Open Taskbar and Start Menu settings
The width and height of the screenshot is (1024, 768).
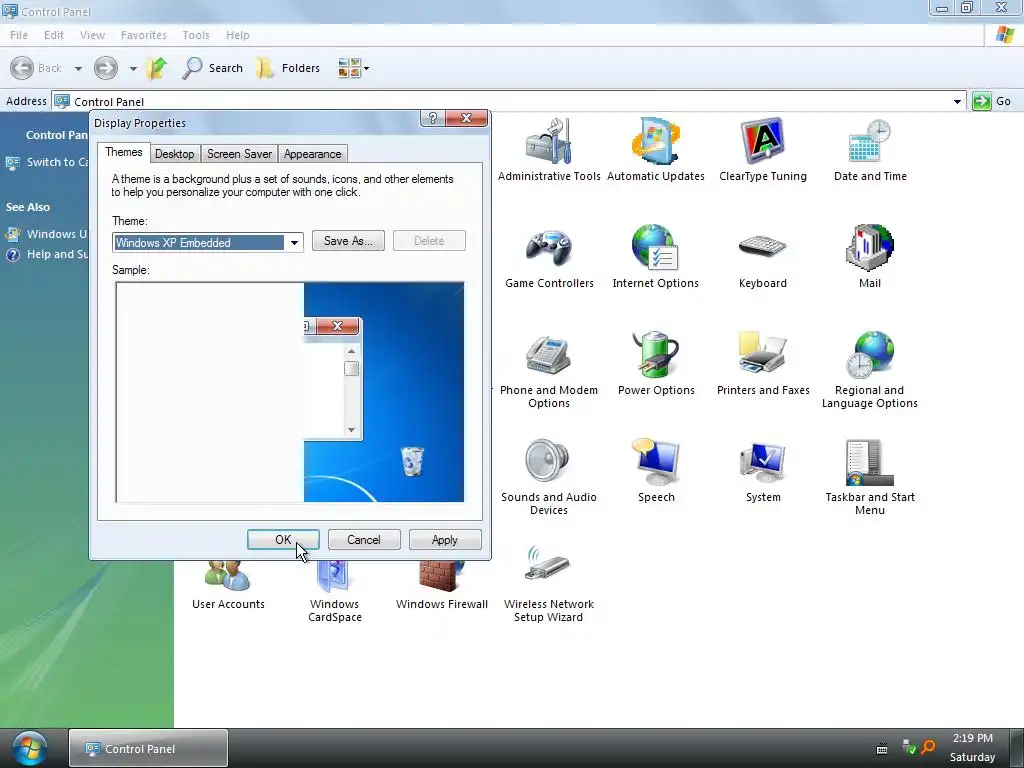point(870,477)
